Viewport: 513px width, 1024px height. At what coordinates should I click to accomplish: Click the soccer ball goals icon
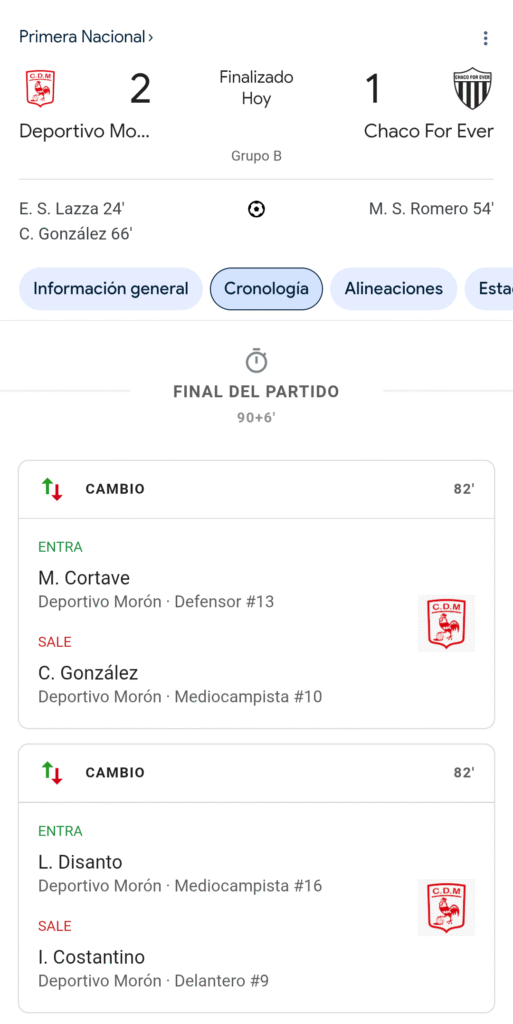pyautogui.click(x=256, y=210)
